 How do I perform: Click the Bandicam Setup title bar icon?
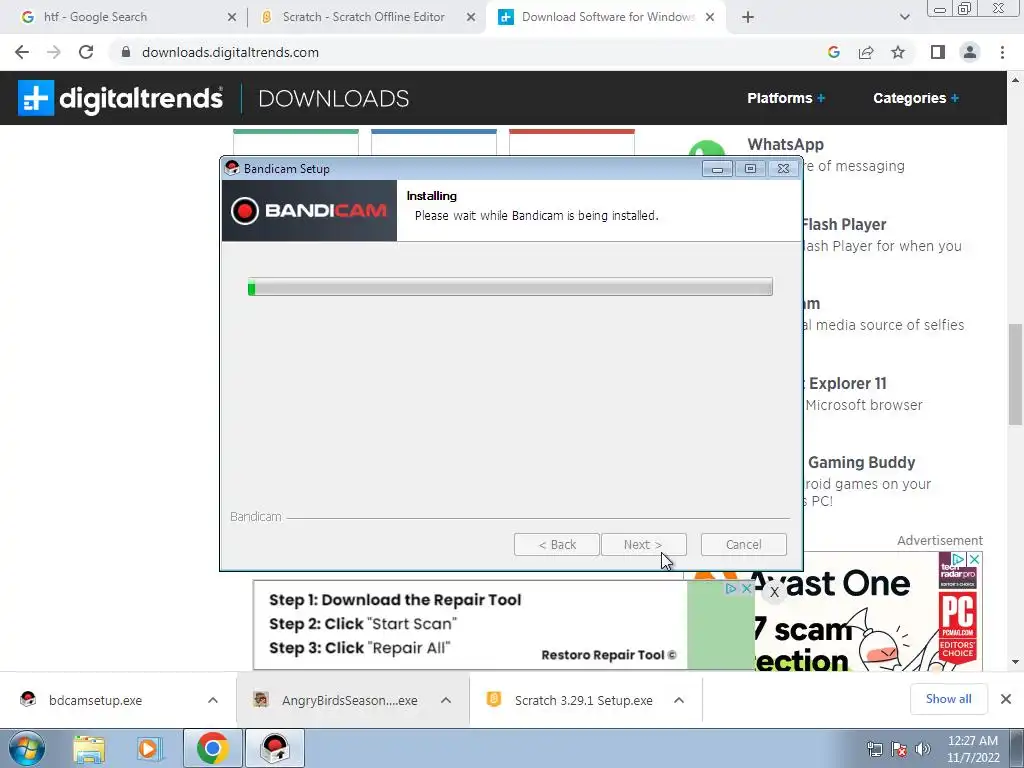tap(232, 168)
